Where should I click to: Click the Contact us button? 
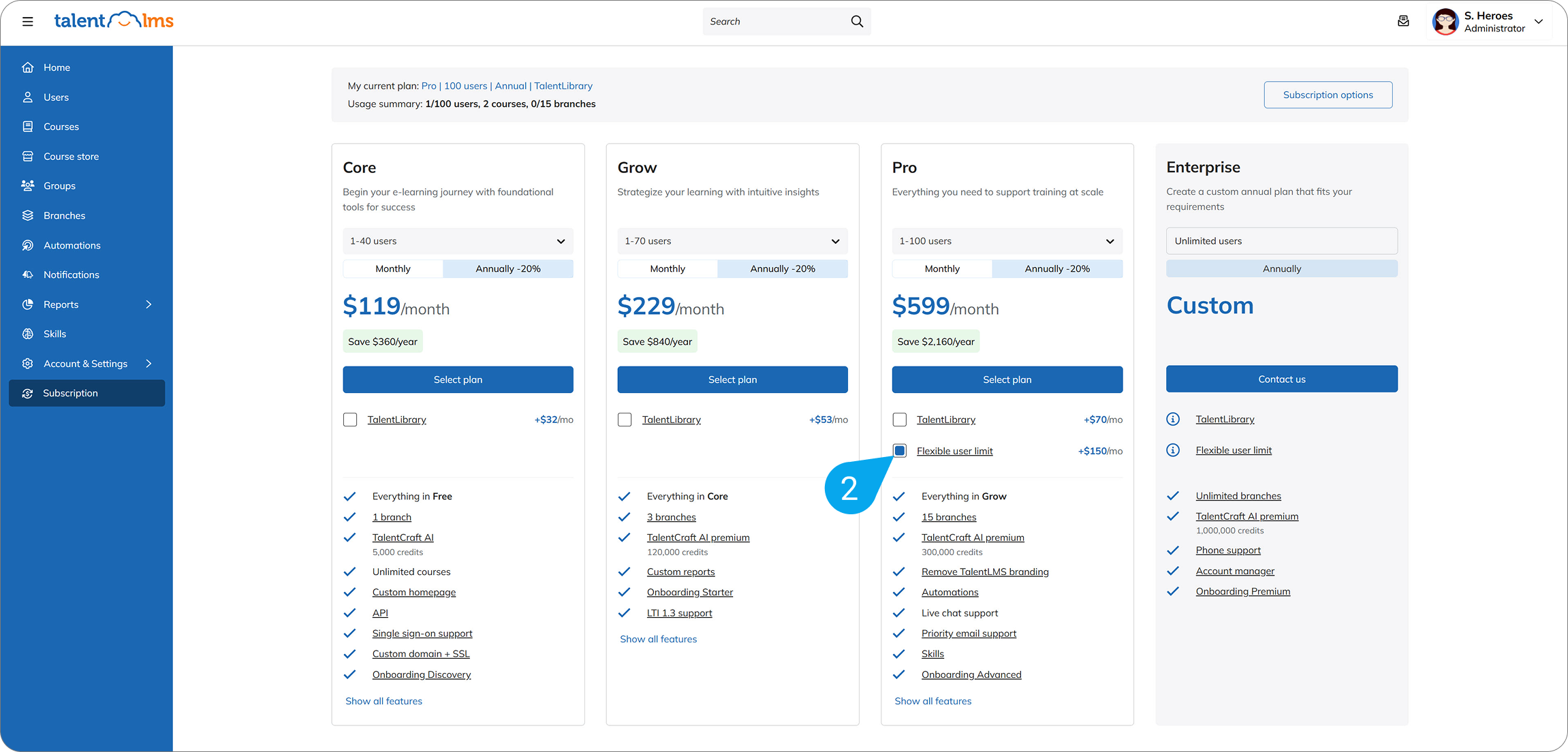pos(1282,379)
